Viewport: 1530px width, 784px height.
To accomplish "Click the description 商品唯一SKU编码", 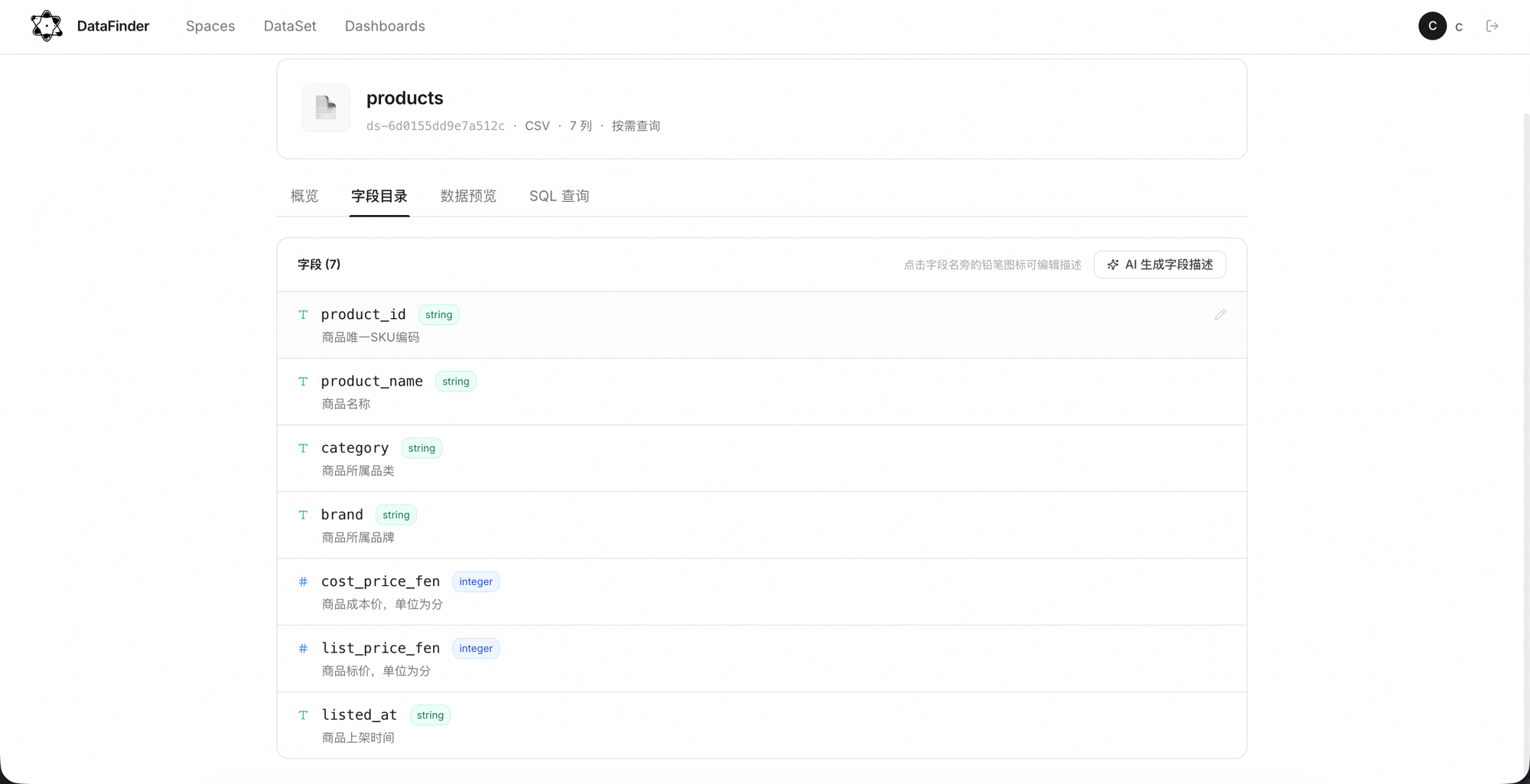I will click(x=370, y=337).
